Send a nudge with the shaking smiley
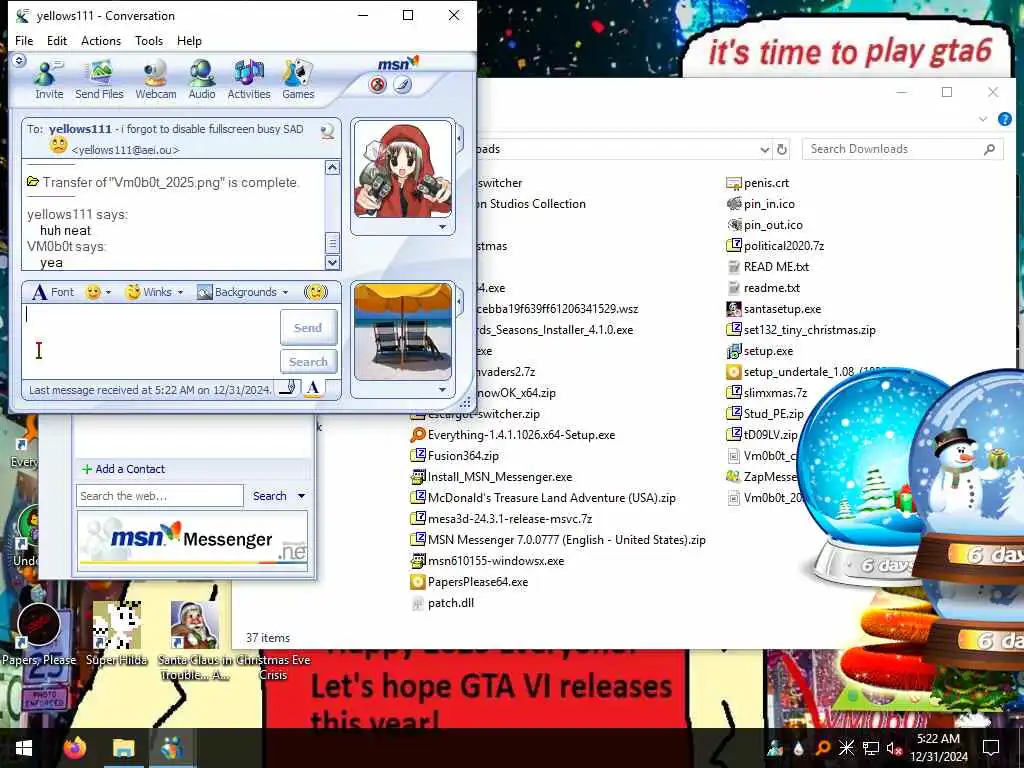This screenshot has width=1024, height=768. click(x=315, y=292)
